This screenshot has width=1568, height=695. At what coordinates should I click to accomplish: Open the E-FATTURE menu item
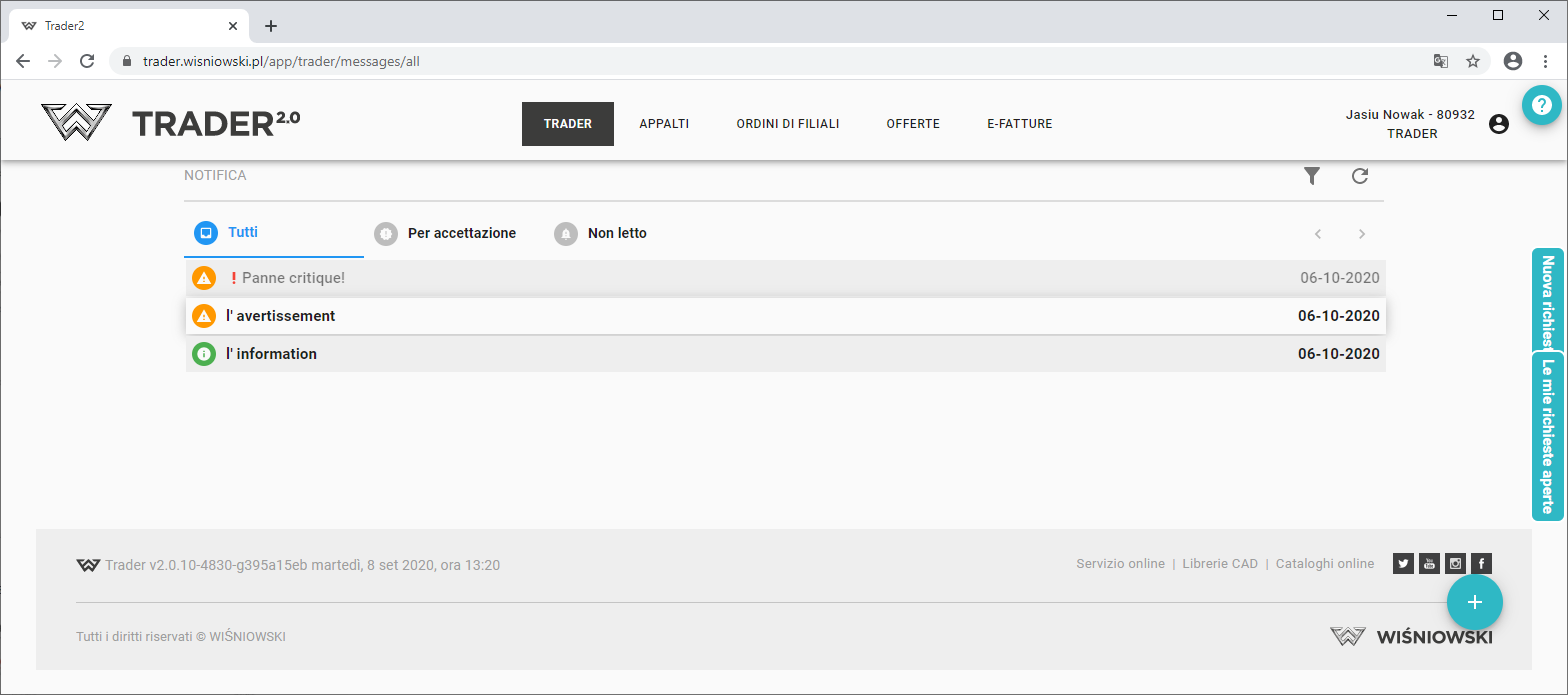[x=1019, y=124]
